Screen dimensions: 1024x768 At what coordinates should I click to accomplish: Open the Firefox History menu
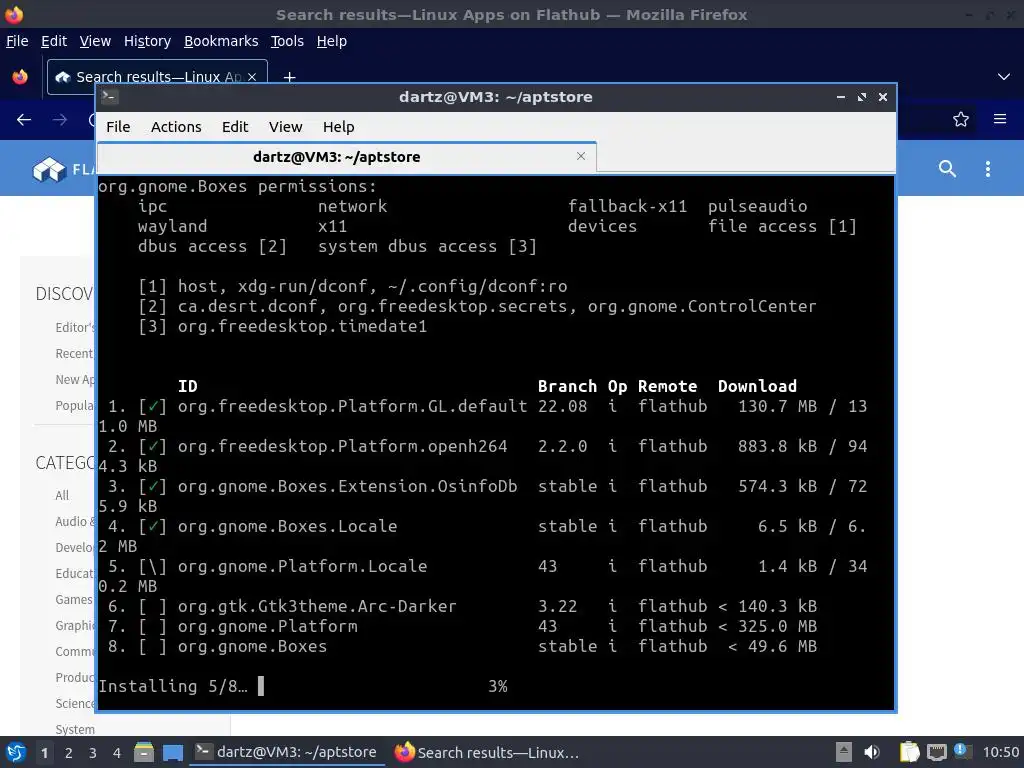[147, 41]
